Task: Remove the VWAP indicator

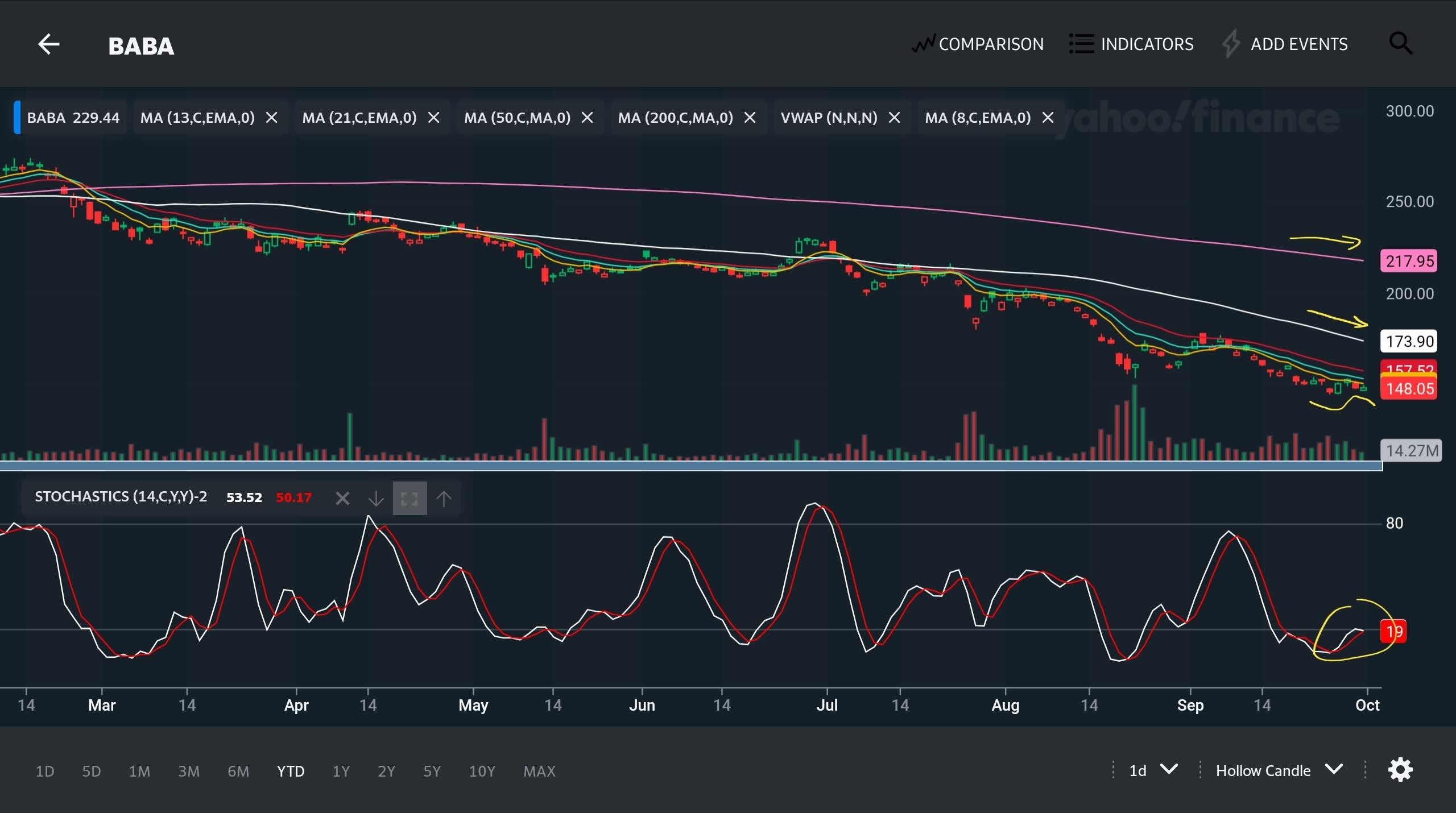Action: [894, 118]
